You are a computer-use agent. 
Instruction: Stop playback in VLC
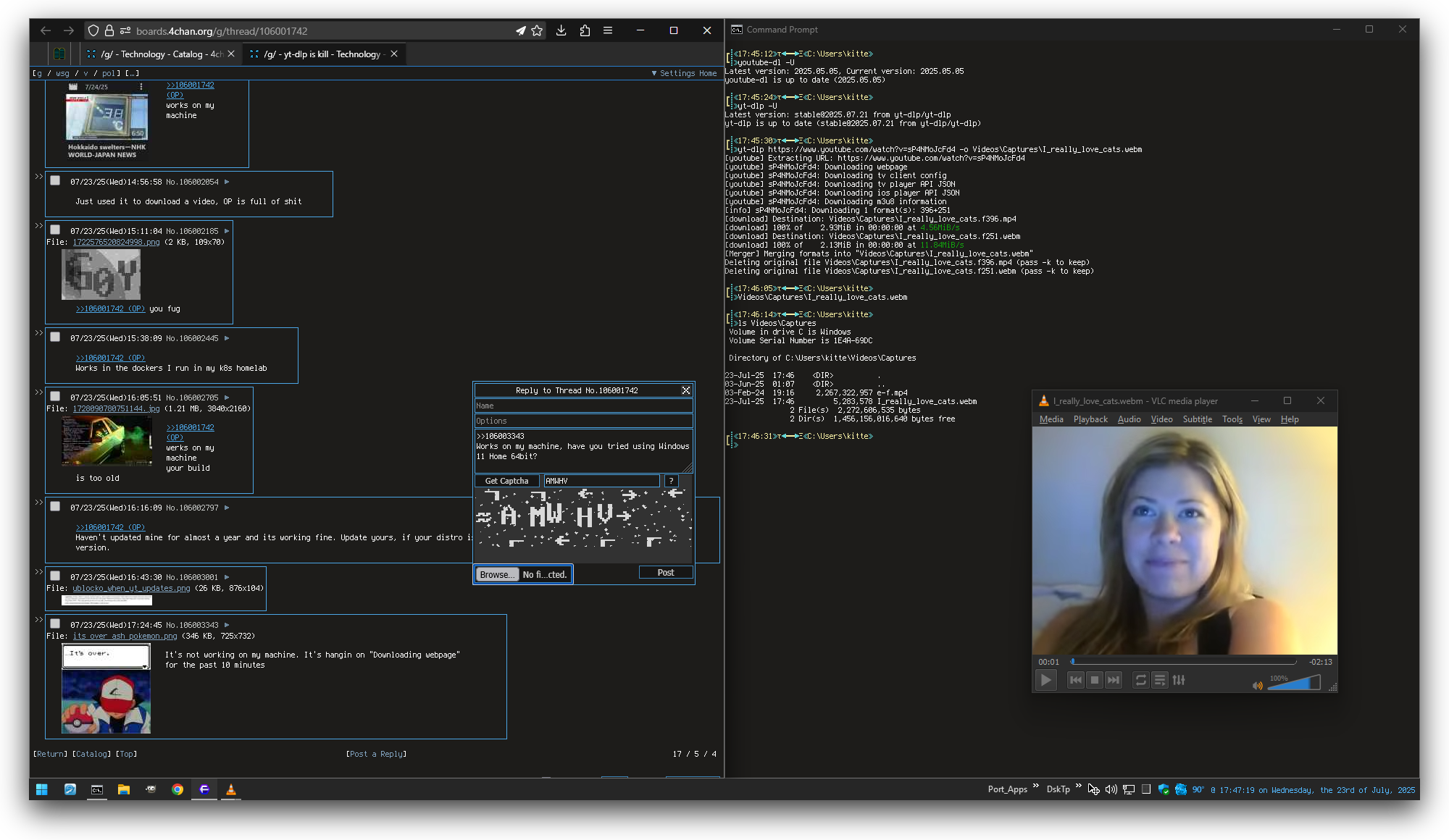click(x=1095, y=680)
